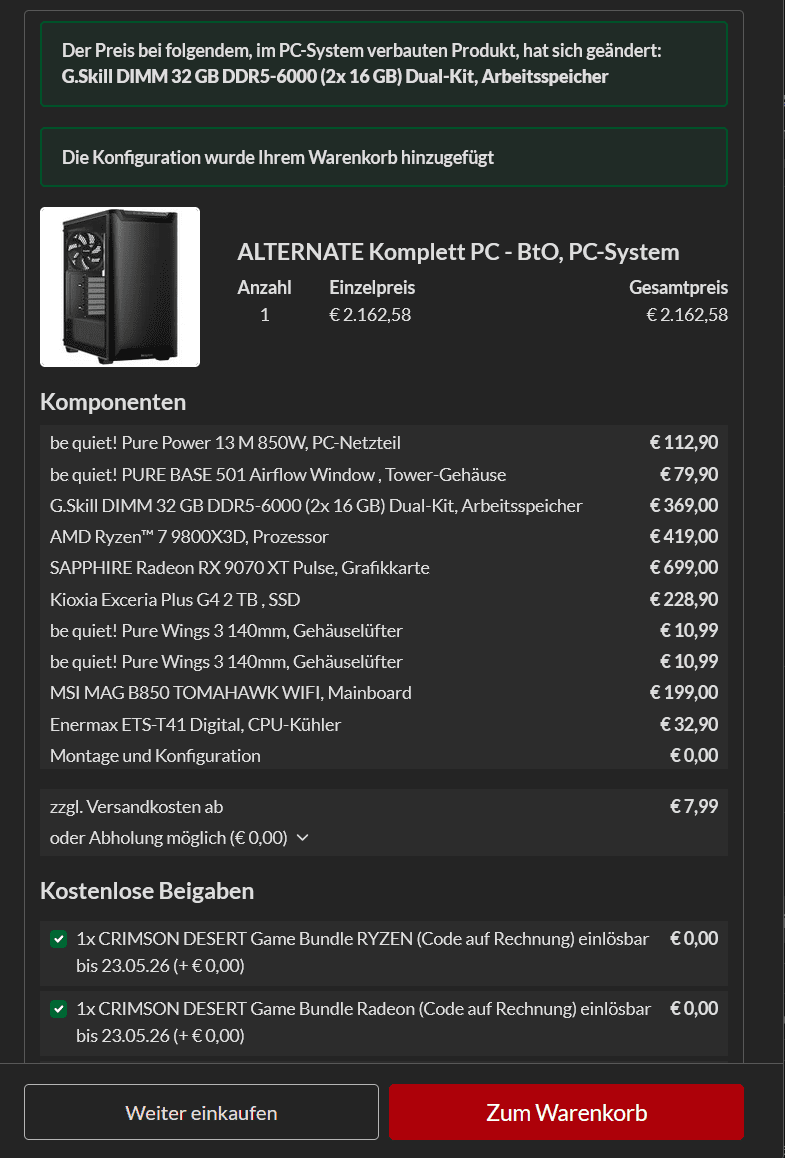Click the price change notification banner
Screen dimensions: 785x1158
tap(384, 63)
